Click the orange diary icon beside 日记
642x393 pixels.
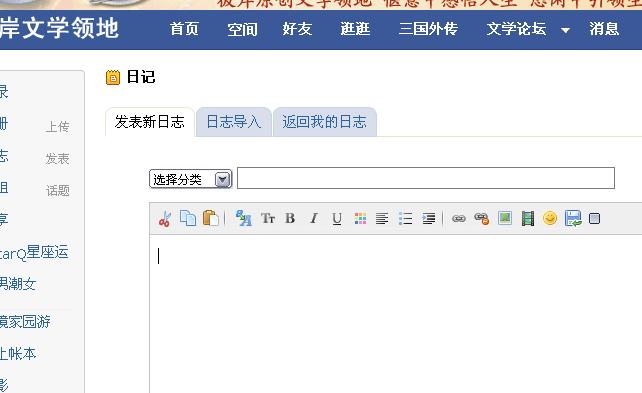(113, 77)
